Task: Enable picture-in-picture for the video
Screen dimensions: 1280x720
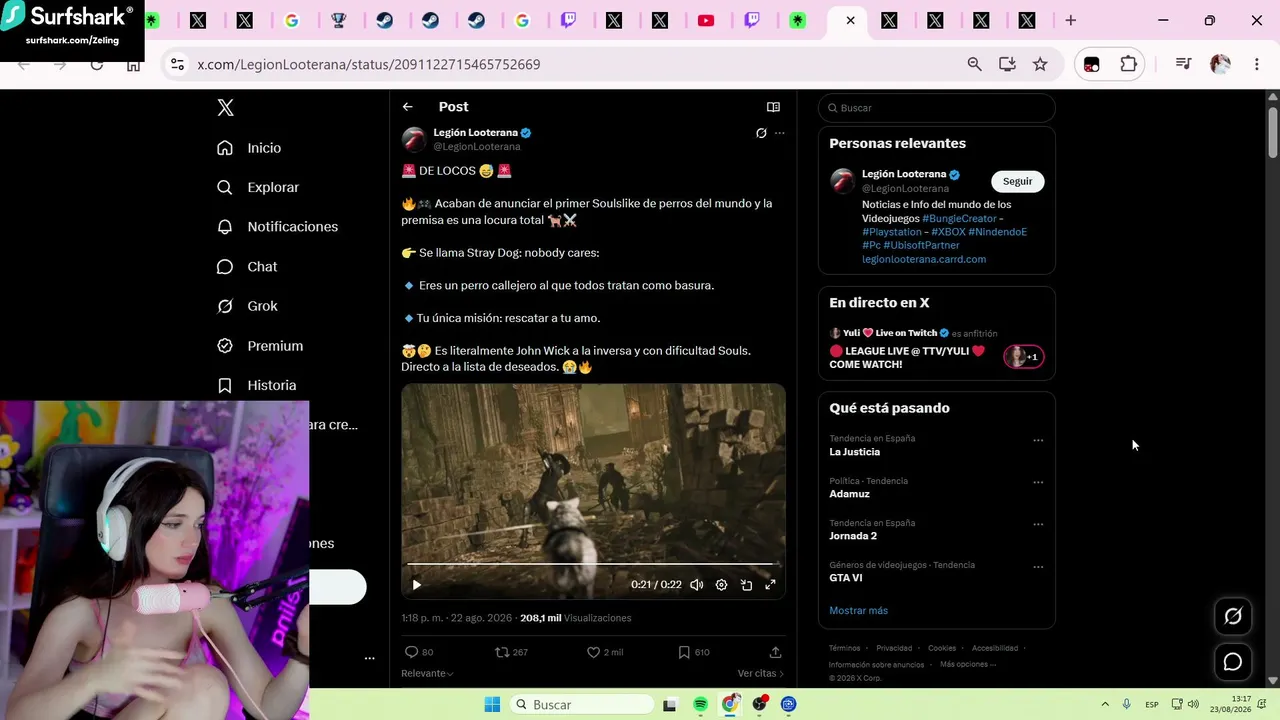Action: coord(746,585)
